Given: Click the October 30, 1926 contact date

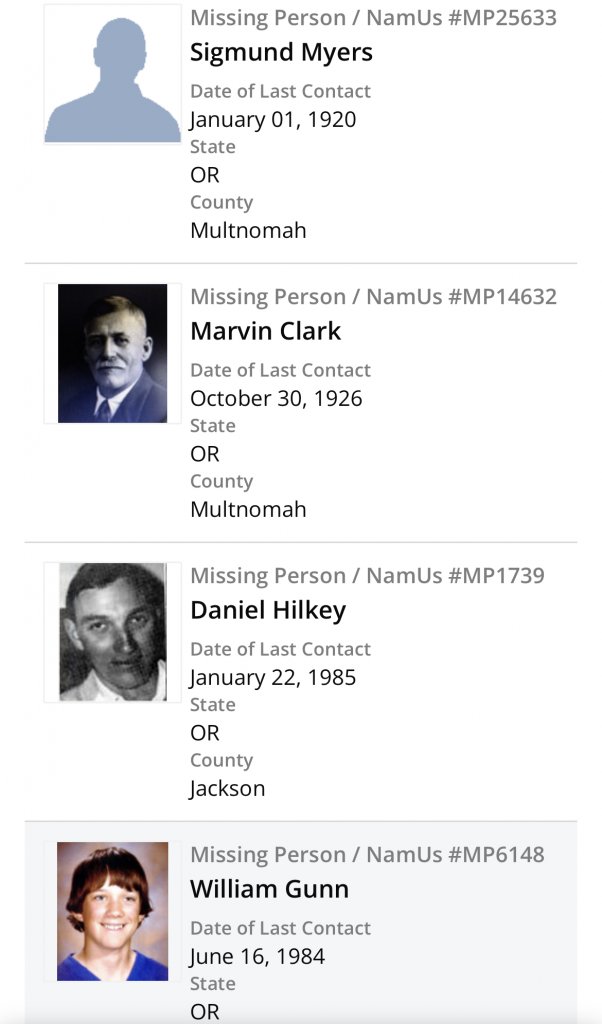Looking at the screenshot, I should 276,399.
